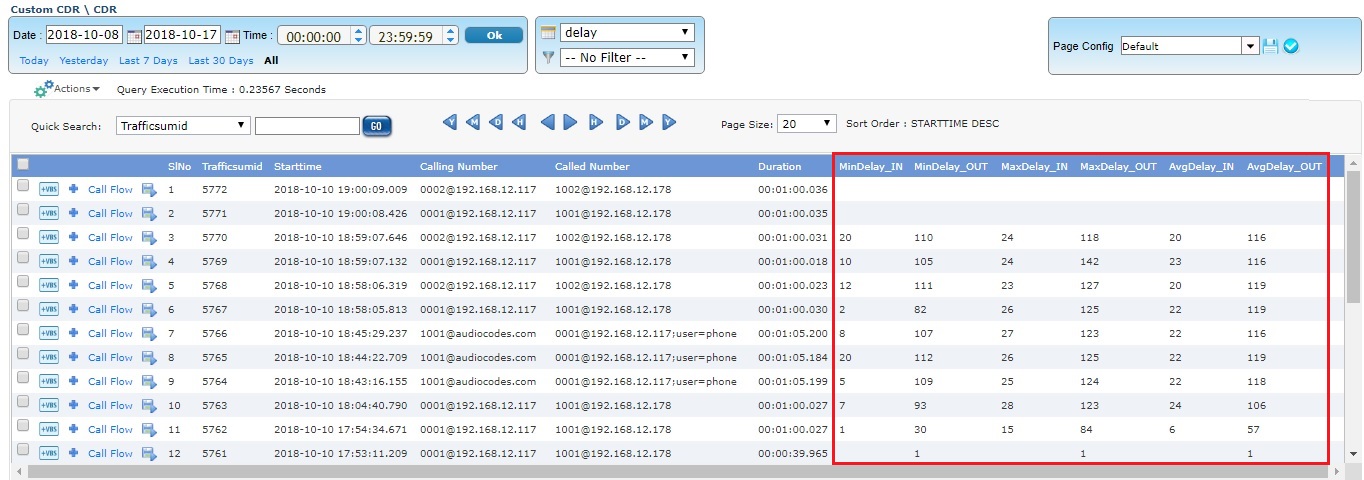Click the blue plus icon in row 5771

[x=73, y=213]
